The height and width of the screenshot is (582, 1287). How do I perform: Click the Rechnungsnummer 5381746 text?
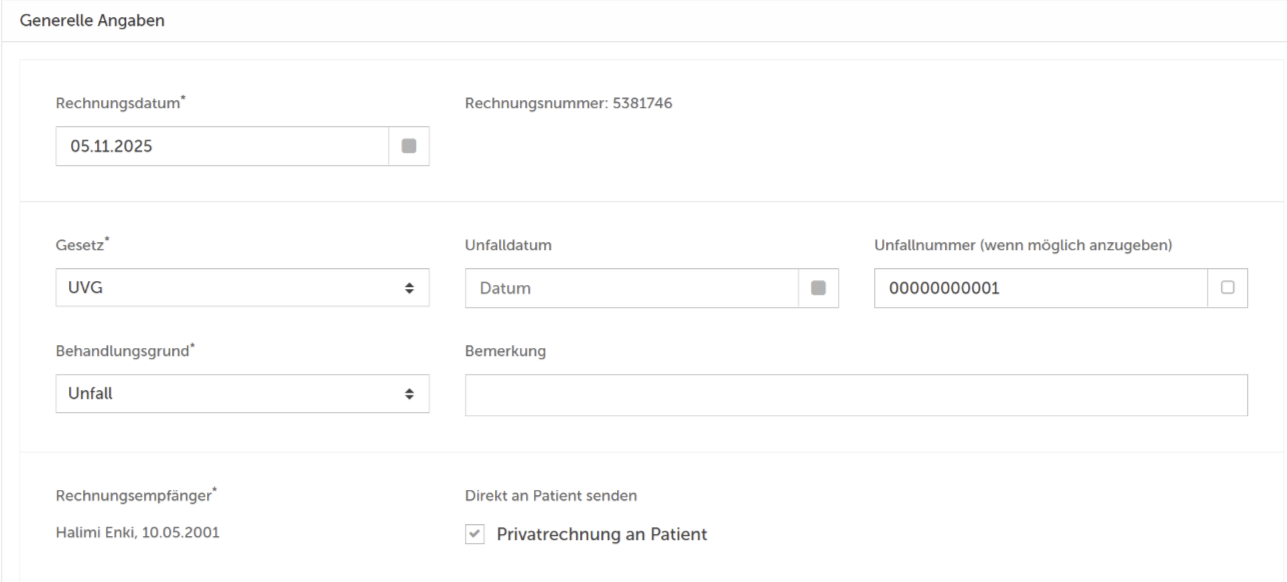click(x=568, y=103)
